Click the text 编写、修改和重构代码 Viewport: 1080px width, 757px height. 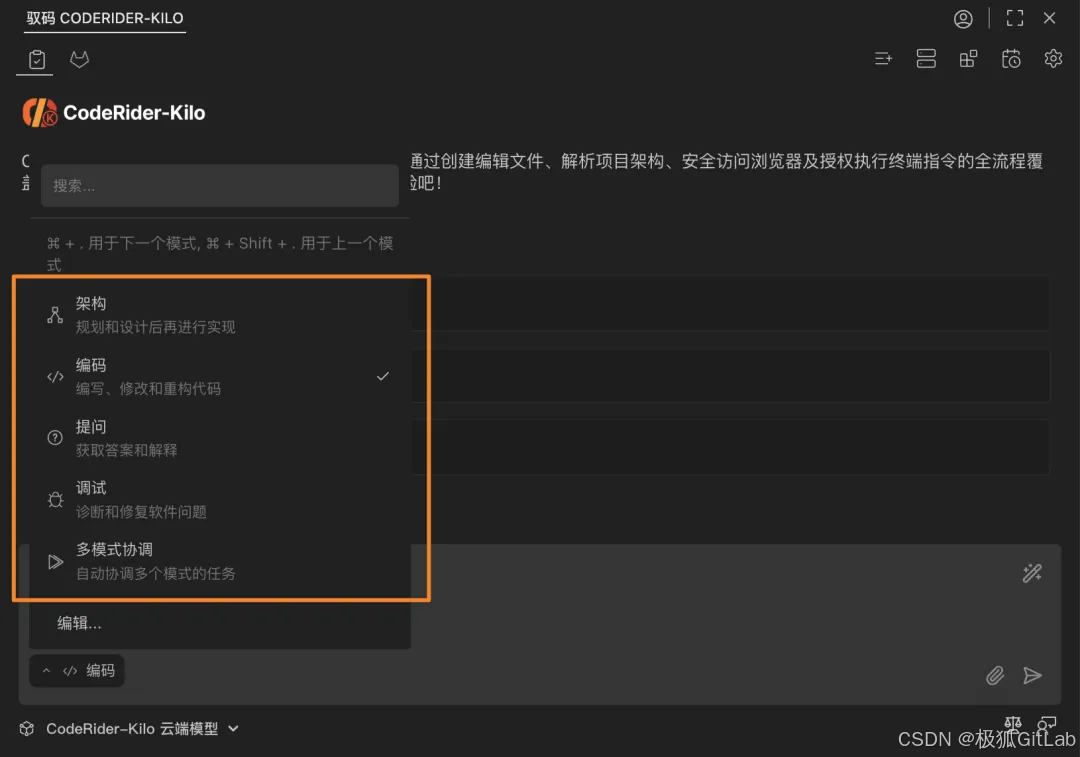pyautogui.click(x=148, y=388)
